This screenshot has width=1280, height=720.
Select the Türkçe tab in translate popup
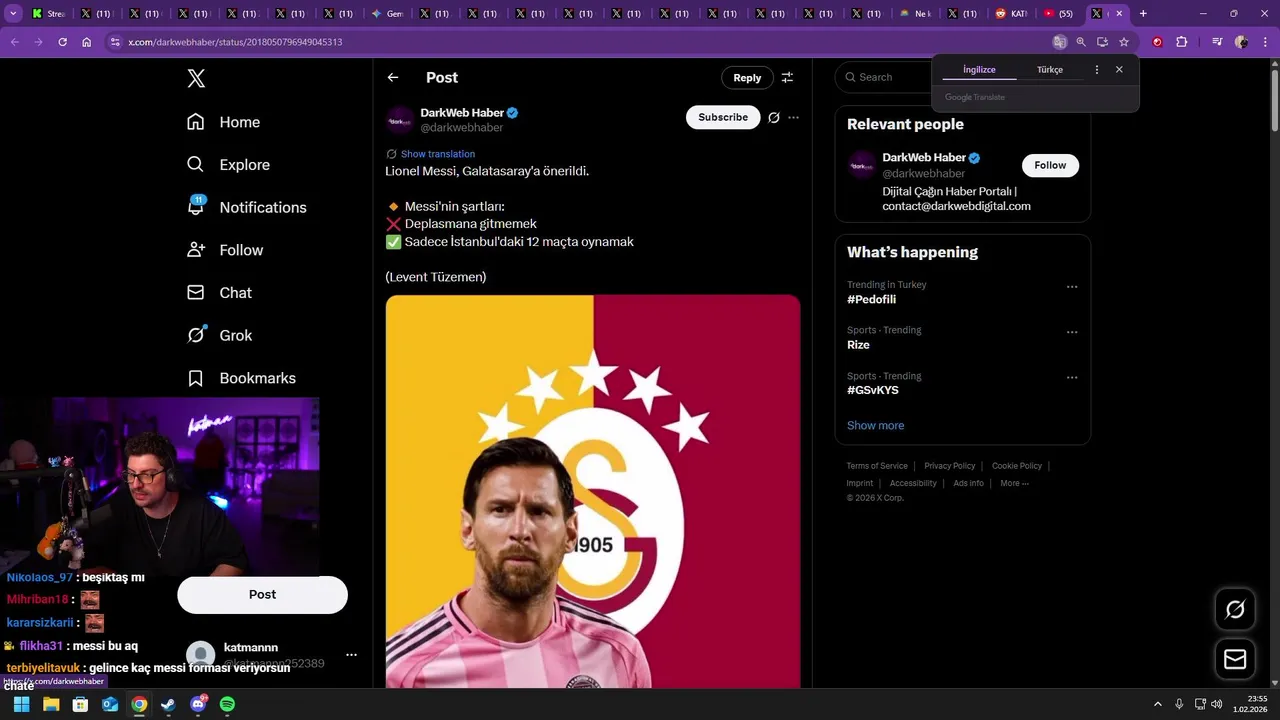[1050, 70]
